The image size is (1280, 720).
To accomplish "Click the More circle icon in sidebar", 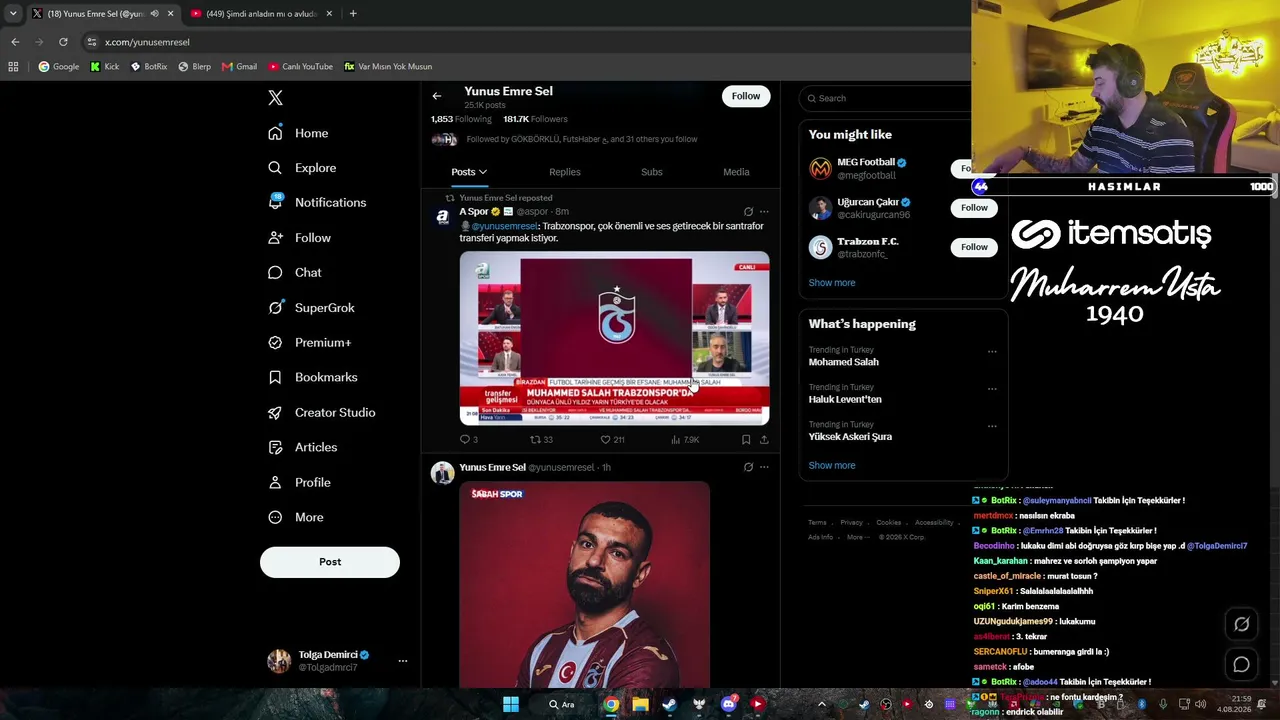I will [x=275, y=517].
